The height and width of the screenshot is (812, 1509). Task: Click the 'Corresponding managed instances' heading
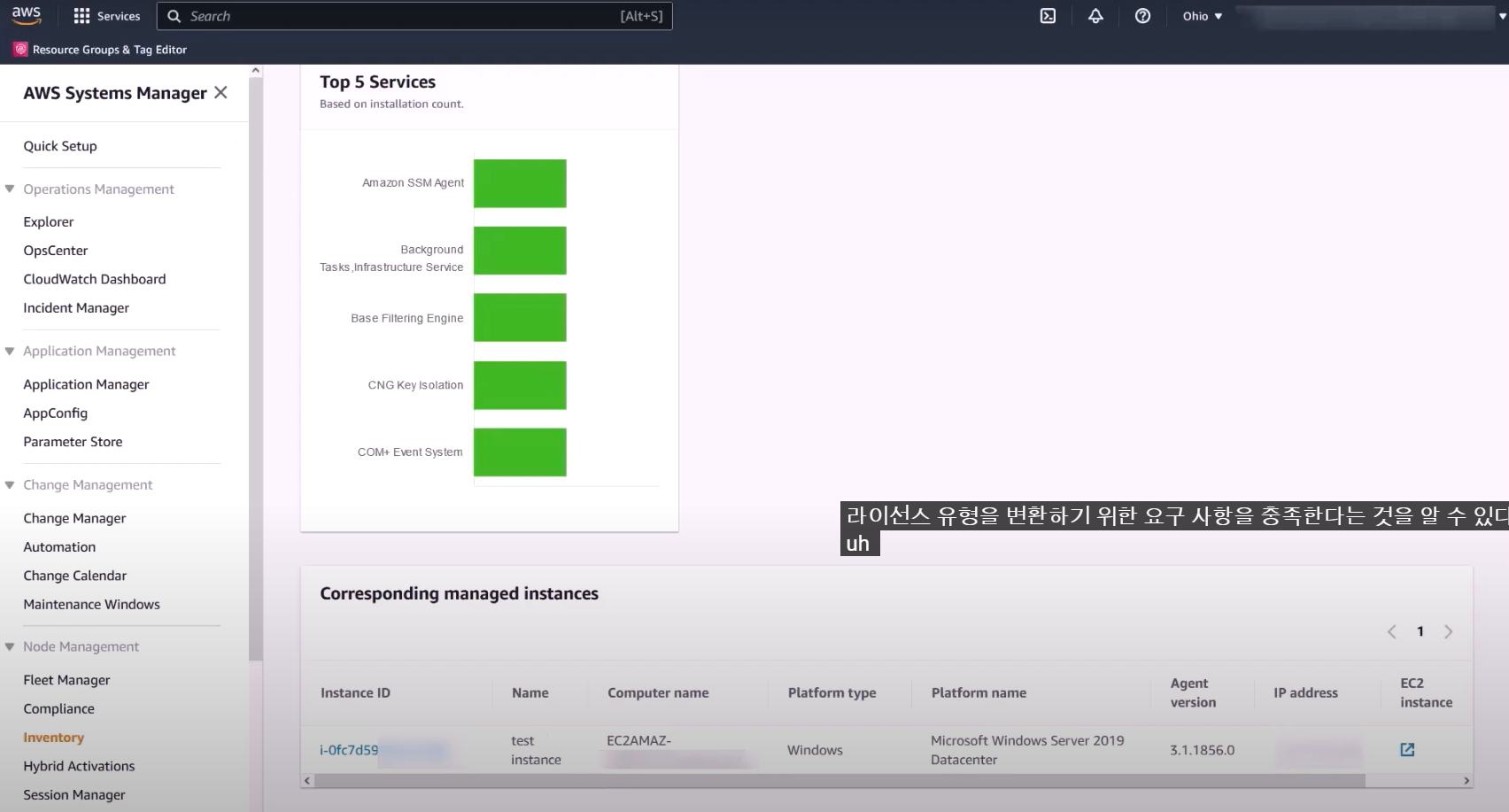tap(459, 593)
